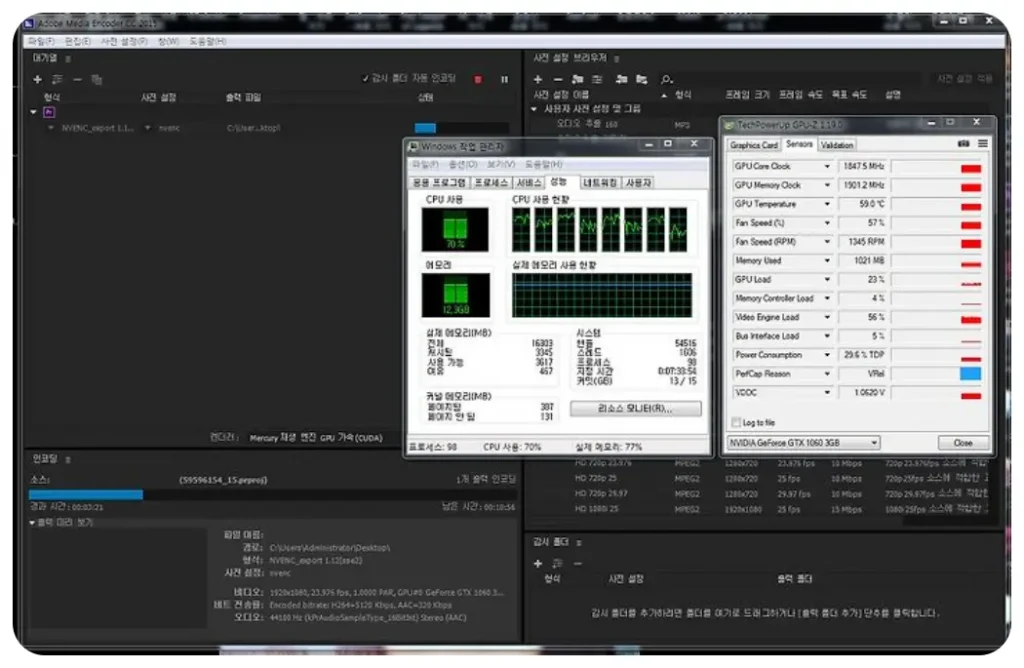Open Watch Folders panel menu icon
This screenshot has height=668, width=1024.
click(579, 543)
